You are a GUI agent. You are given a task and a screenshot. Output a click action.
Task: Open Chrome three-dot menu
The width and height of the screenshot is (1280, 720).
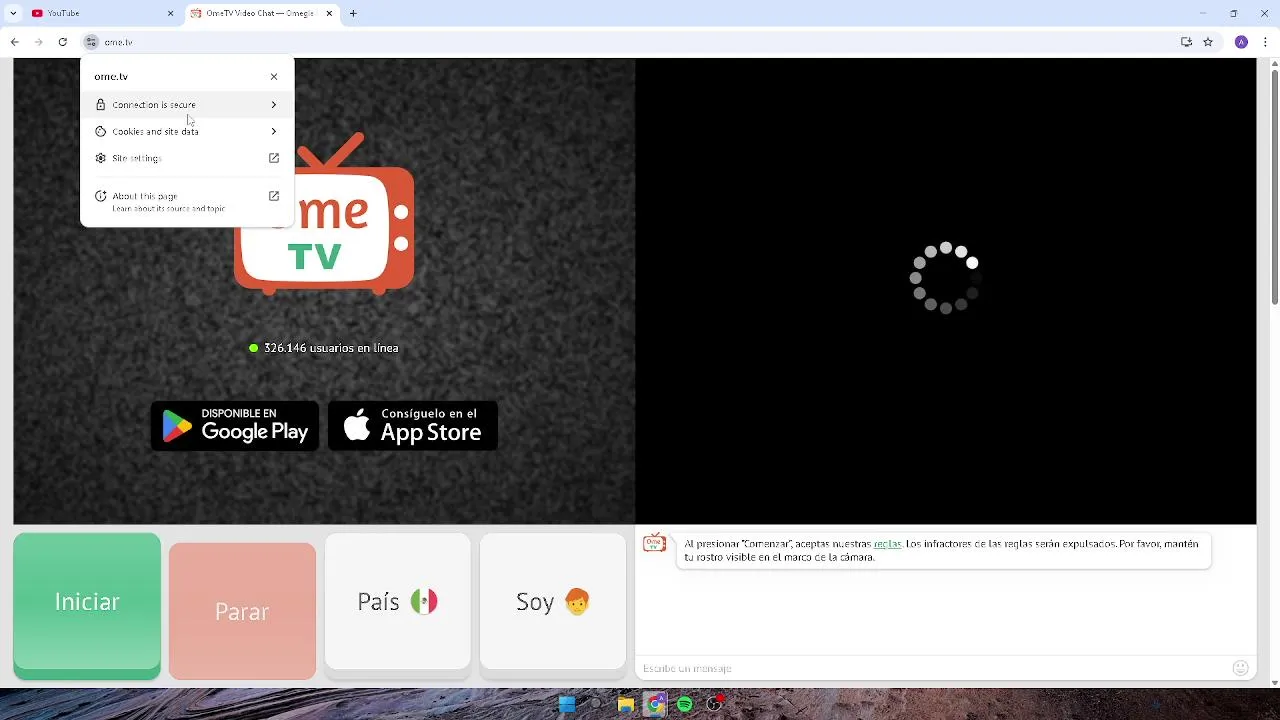pyautogui.click(x=1266, y=42)
